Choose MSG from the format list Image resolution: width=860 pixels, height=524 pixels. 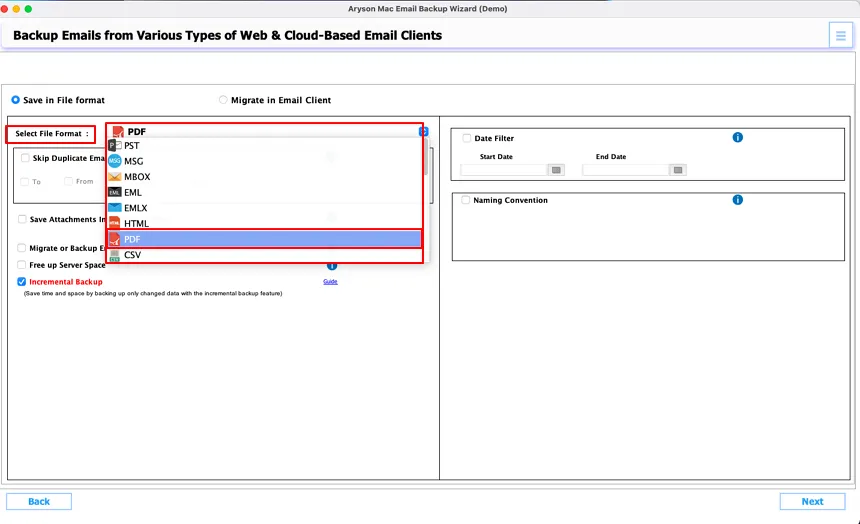(x=264, y=161)
